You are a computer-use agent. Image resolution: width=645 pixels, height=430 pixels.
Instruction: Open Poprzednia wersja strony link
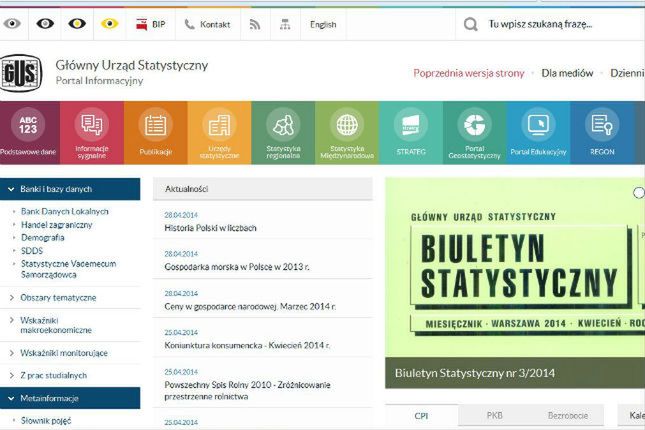point(469,73)
